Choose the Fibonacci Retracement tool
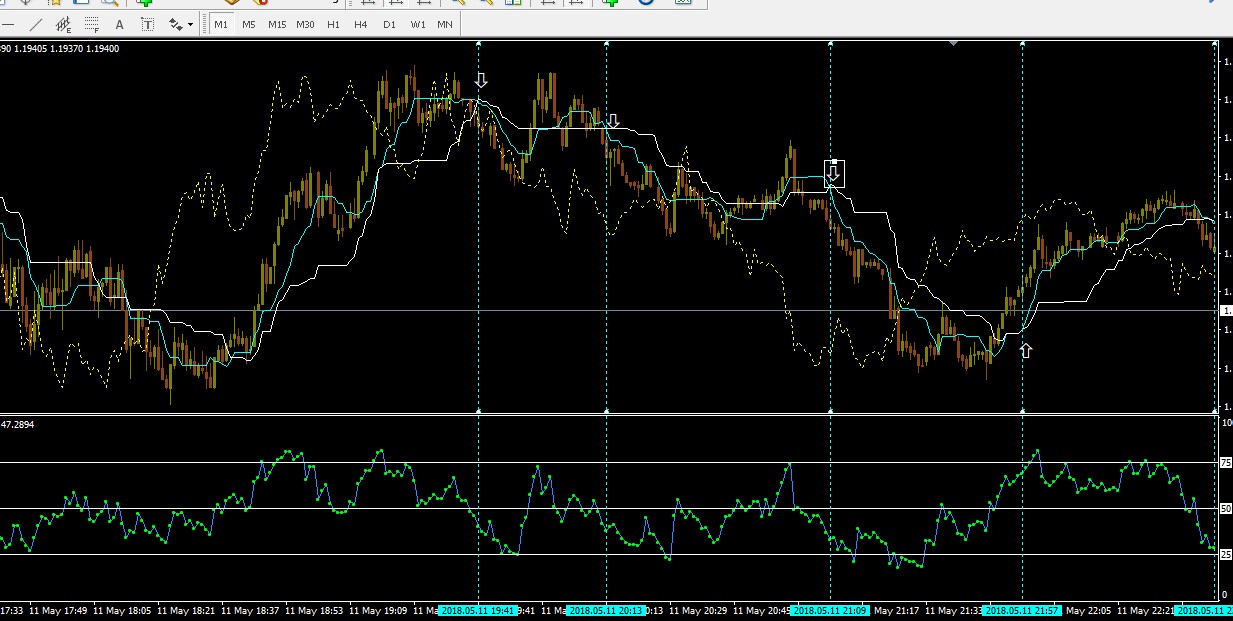1233x621 pixels. coord(92,24)
